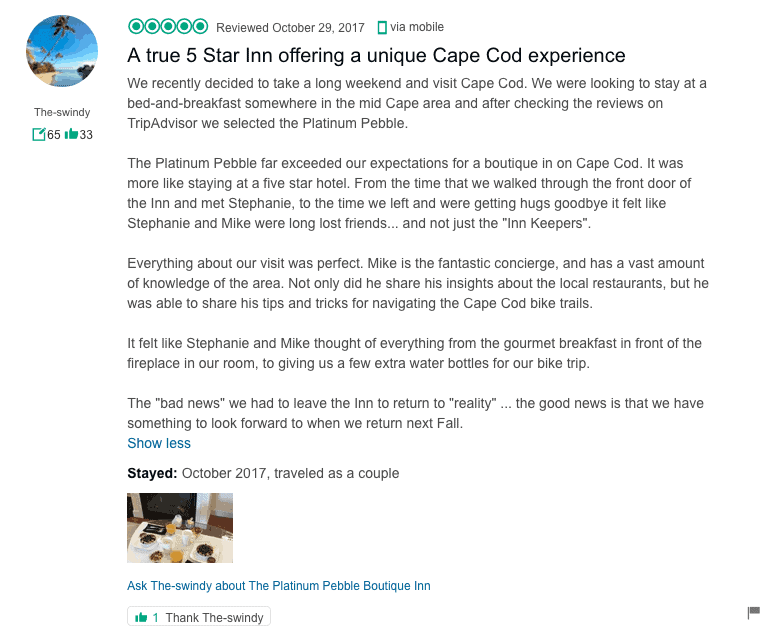
Task: Report review with the flag icon
Action: [754, 612]
